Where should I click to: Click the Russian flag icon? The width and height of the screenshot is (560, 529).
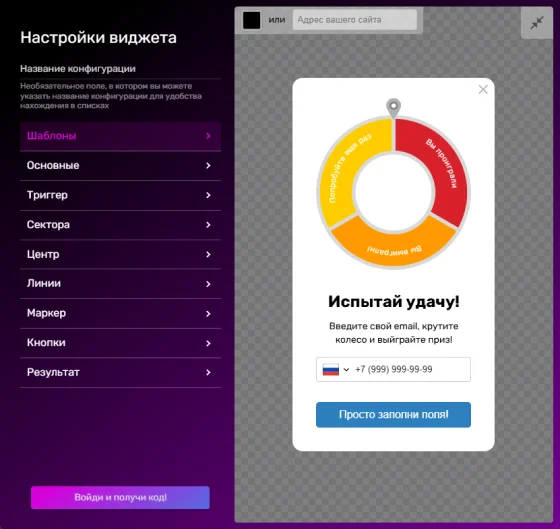click(x=330, y=369)
